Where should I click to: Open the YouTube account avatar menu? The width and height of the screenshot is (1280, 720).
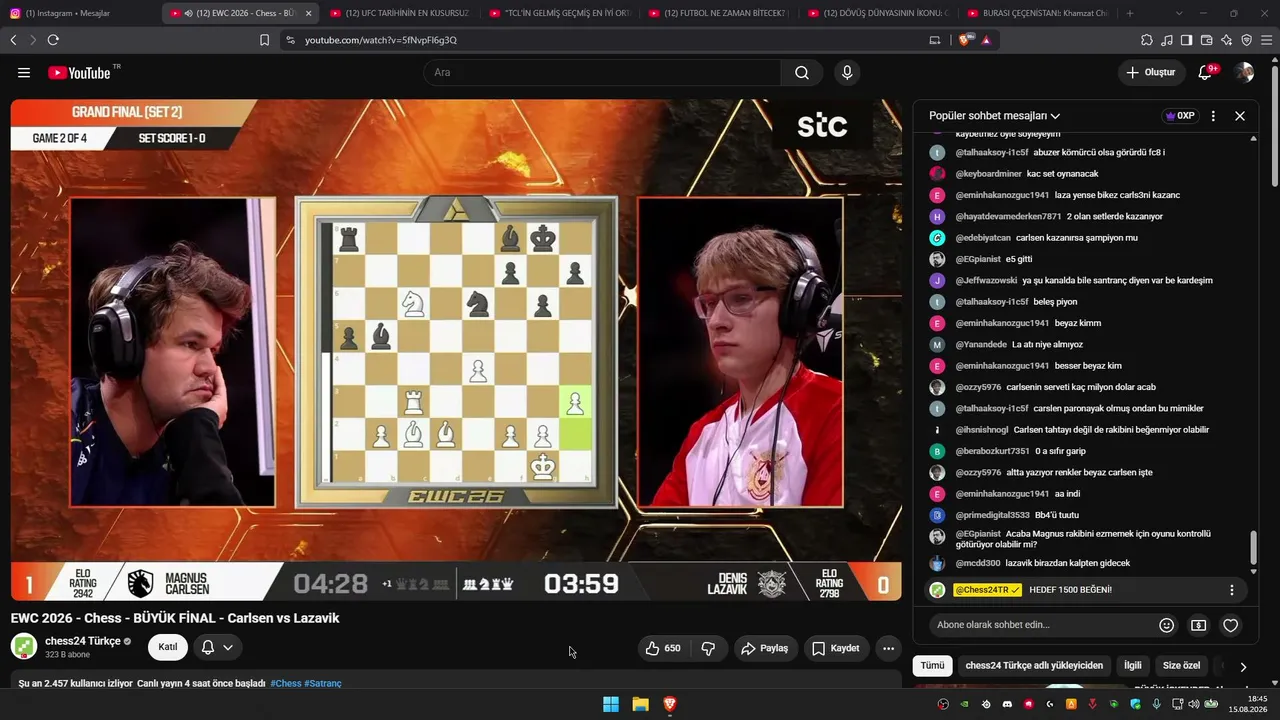[1244, 72]
